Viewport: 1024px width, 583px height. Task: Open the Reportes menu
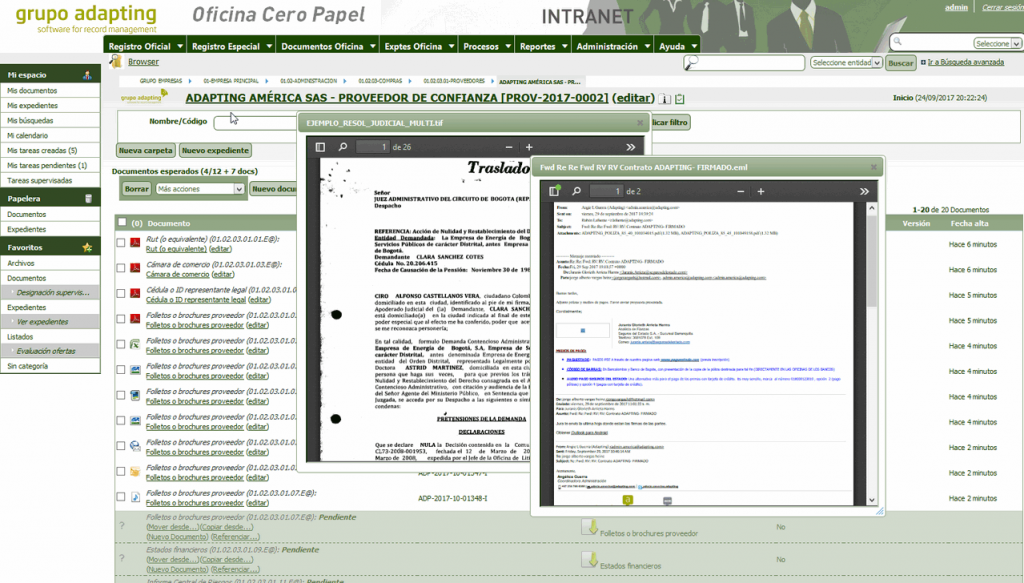point(543,46)
